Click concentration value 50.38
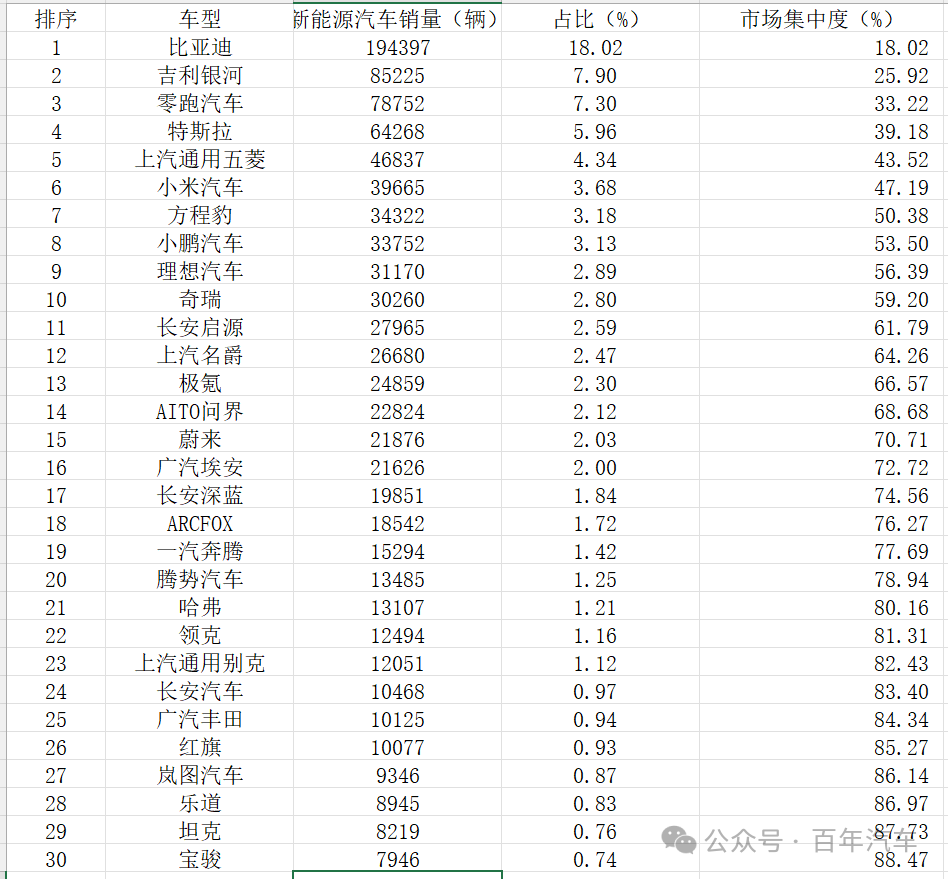Screen dimensions: 948x879 (x=823, y=215)
